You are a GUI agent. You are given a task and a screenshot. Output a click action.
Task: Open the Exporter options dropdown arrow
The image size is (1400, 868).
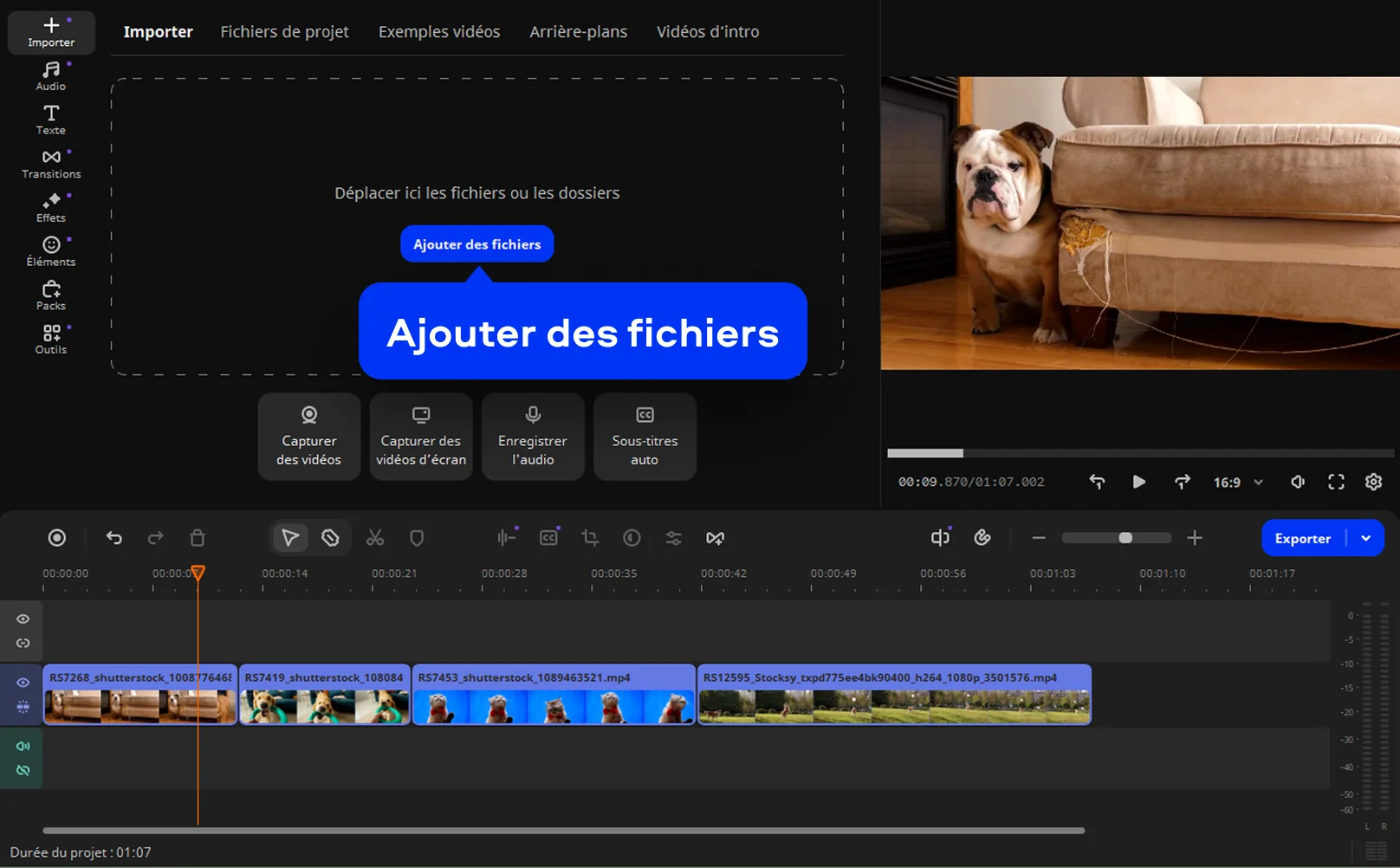coord(1366,538)
